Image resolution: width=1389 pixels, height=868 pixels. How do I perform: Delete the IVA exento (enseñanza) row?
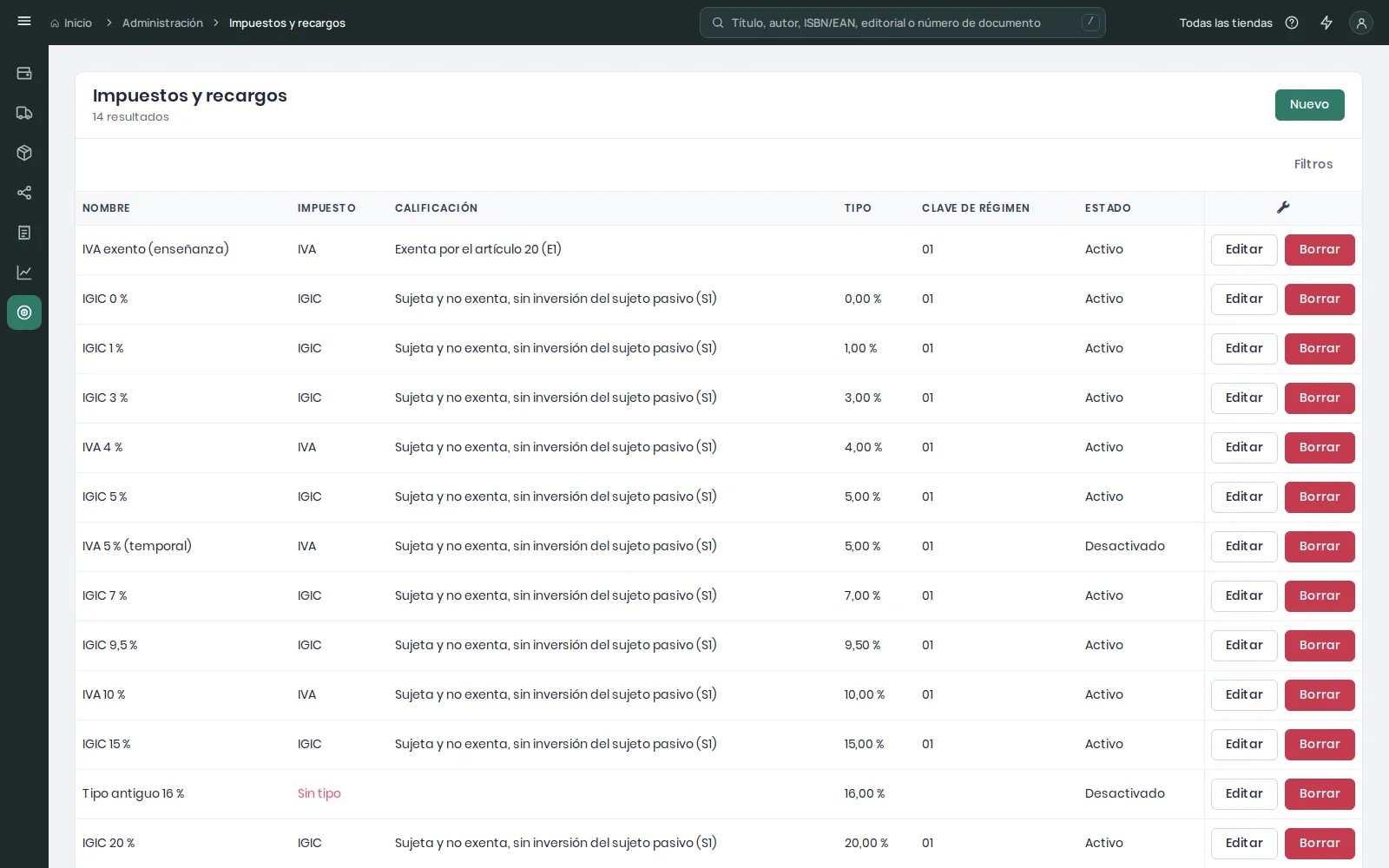click(x=1320, y=250)
